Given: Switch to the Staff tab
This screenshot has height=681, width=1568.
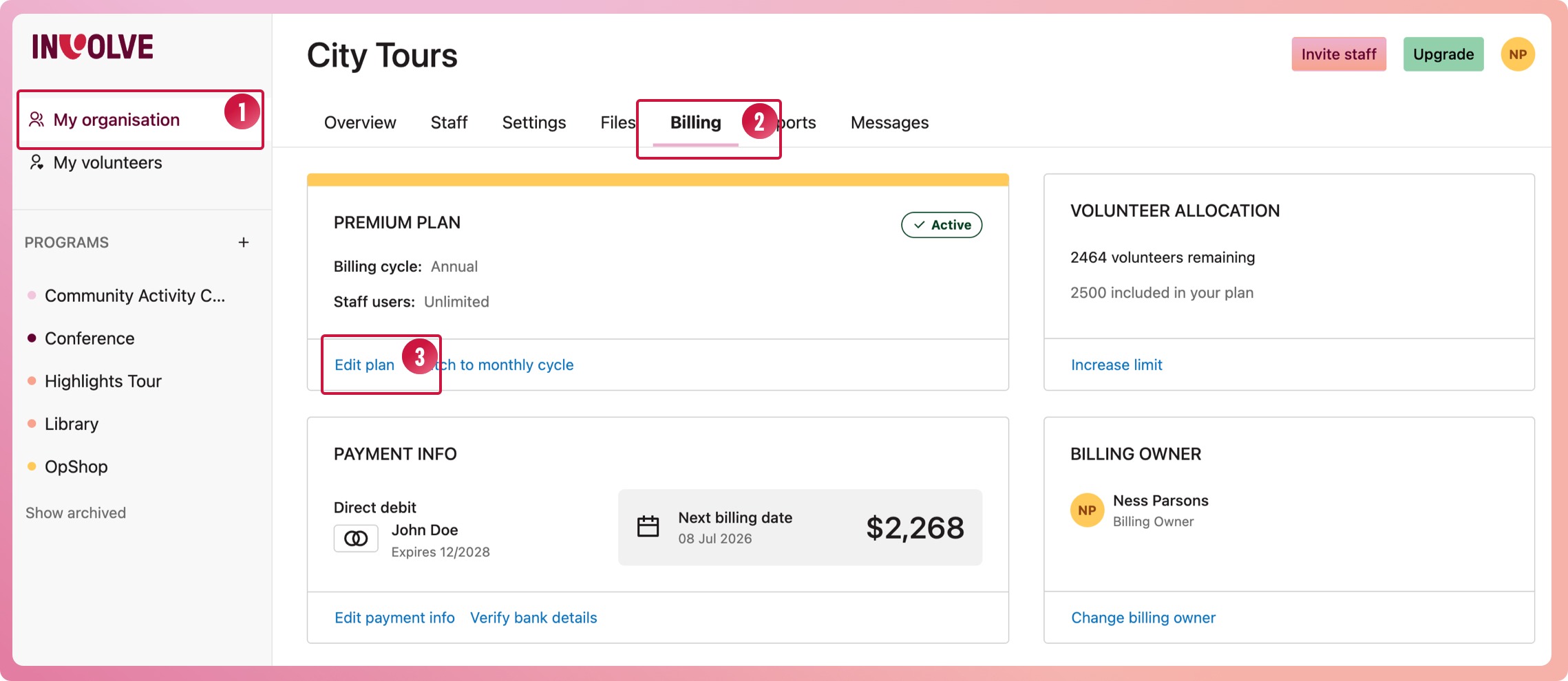Looking at the screenshot, I should point(449,122).
